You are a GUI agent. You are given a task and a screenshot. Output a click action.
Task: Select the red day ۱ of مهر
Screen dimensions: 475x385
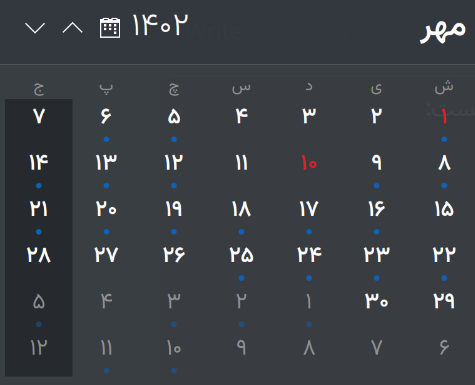pyautogui.click(x=444, y=117)
